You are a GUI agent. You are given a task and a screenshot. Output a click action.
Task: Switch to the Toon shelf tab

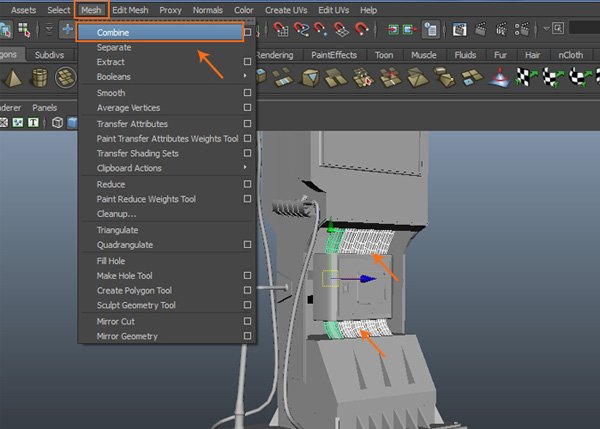click(x=384, y=55)
